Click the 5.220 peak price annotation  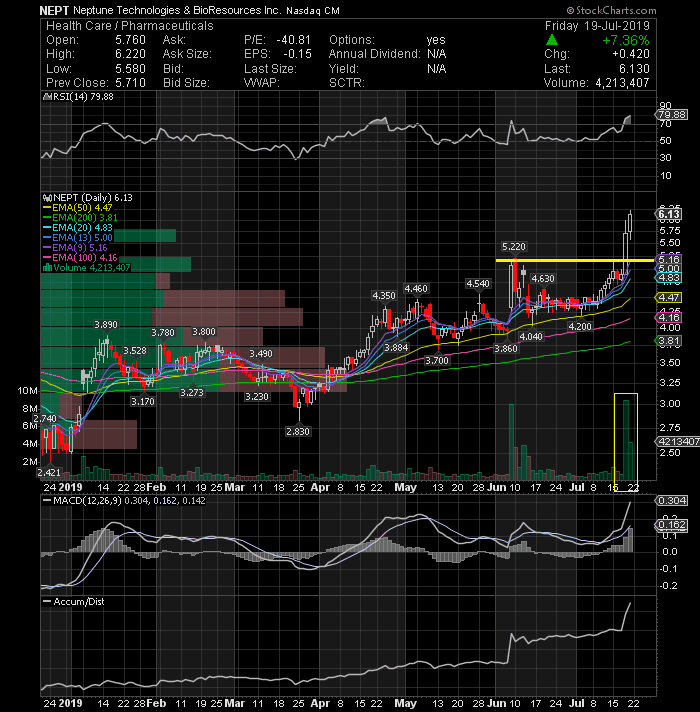pos(513,247)
